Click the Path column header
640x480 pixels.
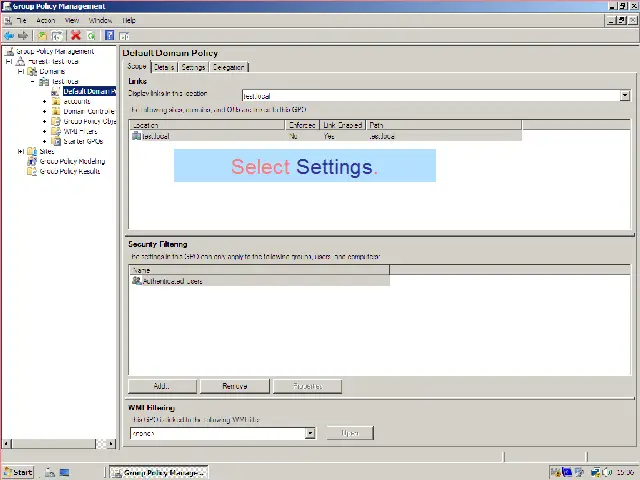[x=444, y=125]
